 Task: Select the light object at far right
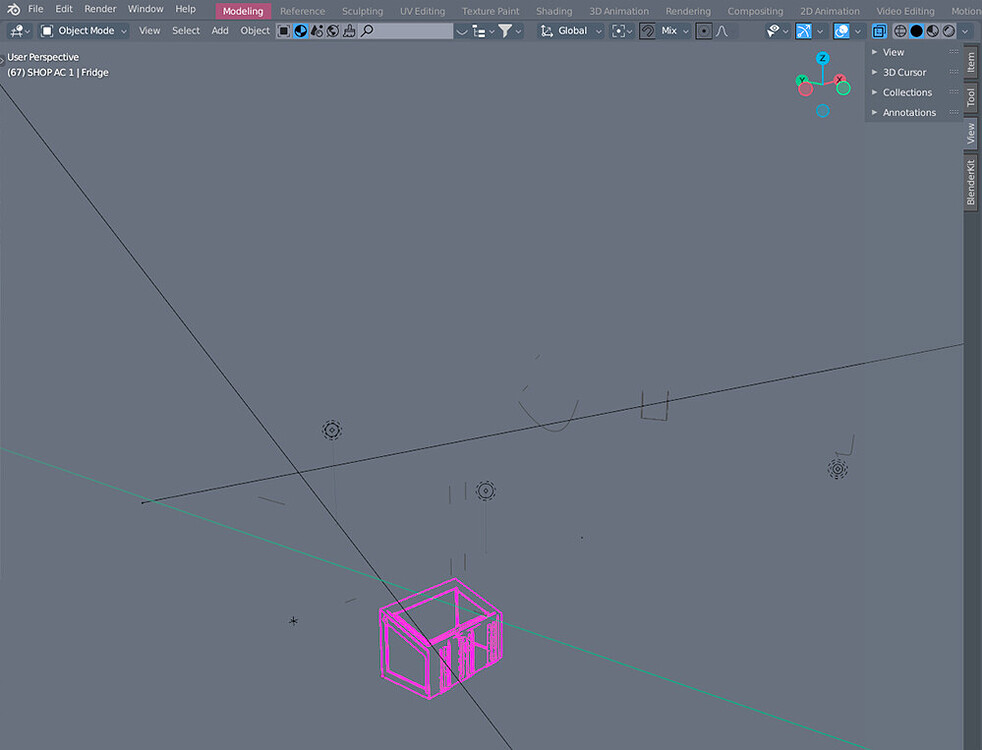837,468
